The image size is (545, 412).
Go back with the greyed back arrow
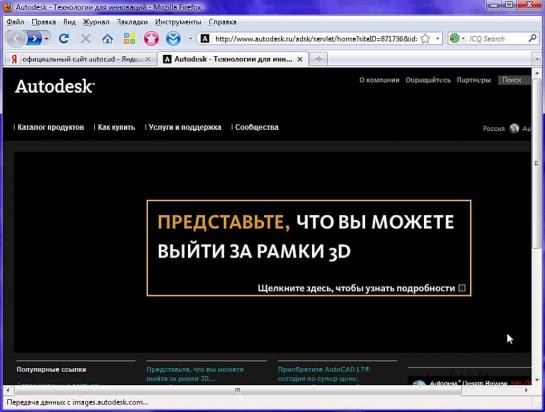point(15,38)
